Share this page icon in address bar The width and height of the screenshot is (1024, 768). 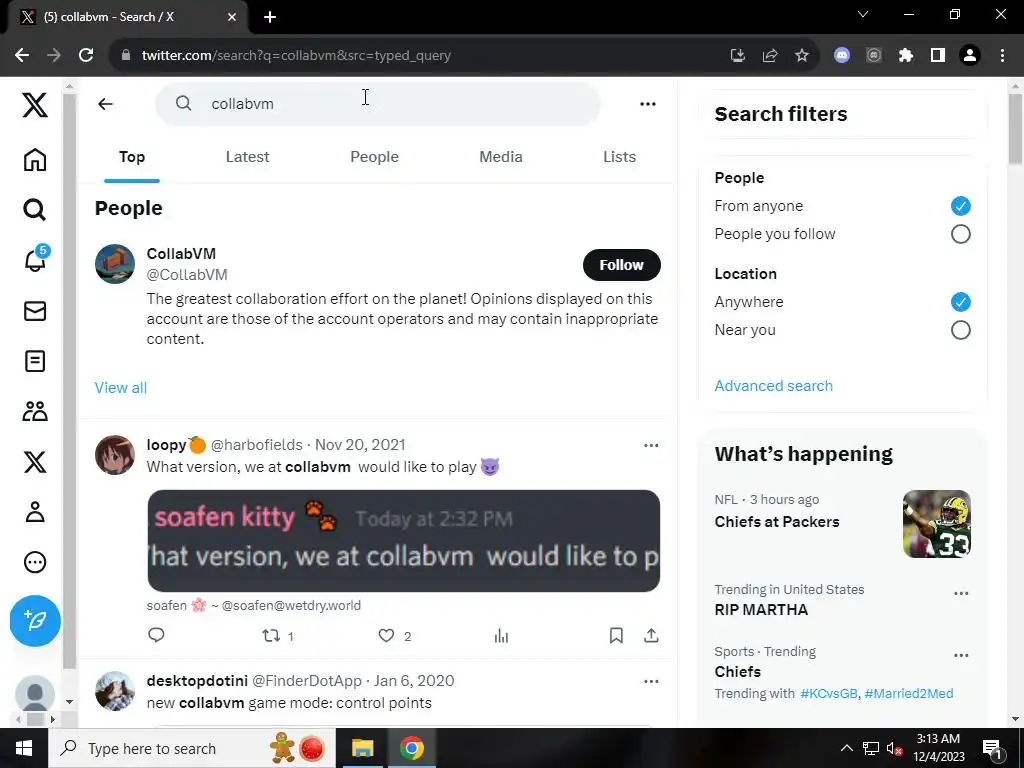coord(770,56)
